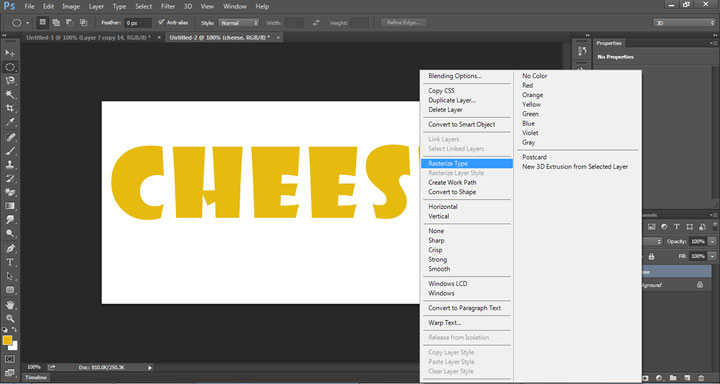
Task: Toggle the Anti-alias checkbox
Action: [x=161, y=22]
